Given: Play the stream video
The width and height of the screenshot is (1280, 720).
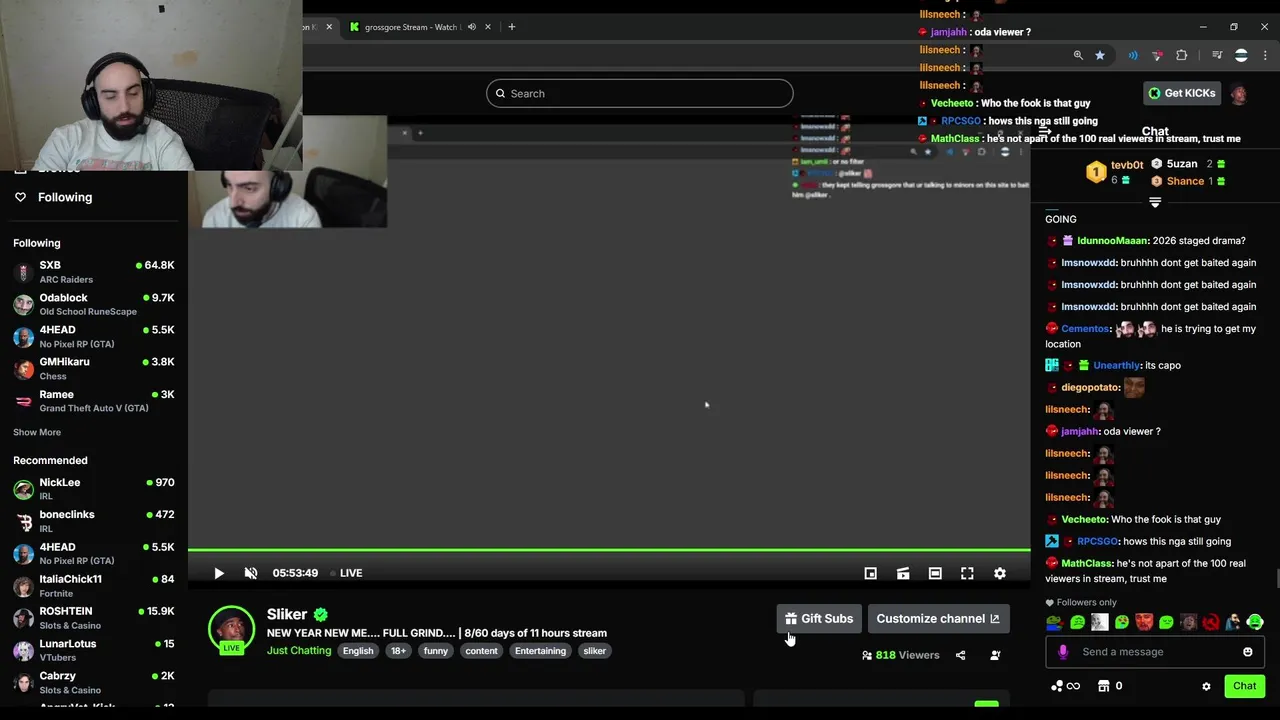Looking at the screenshot, I should point(219,573).
